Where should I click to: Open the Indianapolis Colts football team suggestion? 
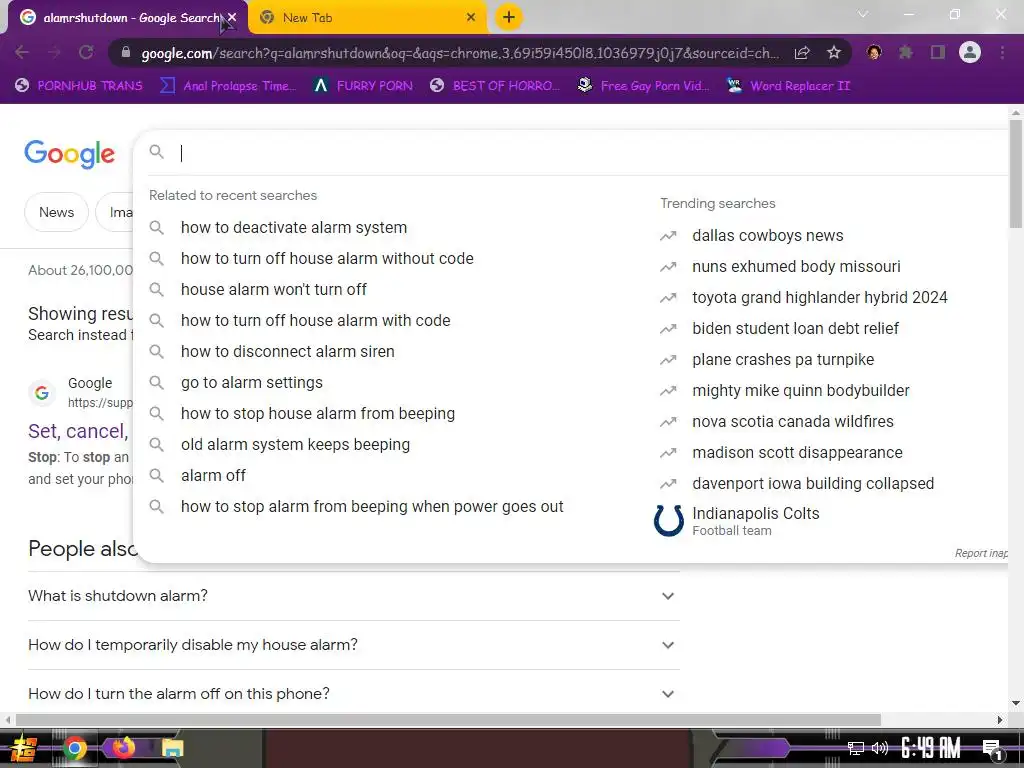737,521
